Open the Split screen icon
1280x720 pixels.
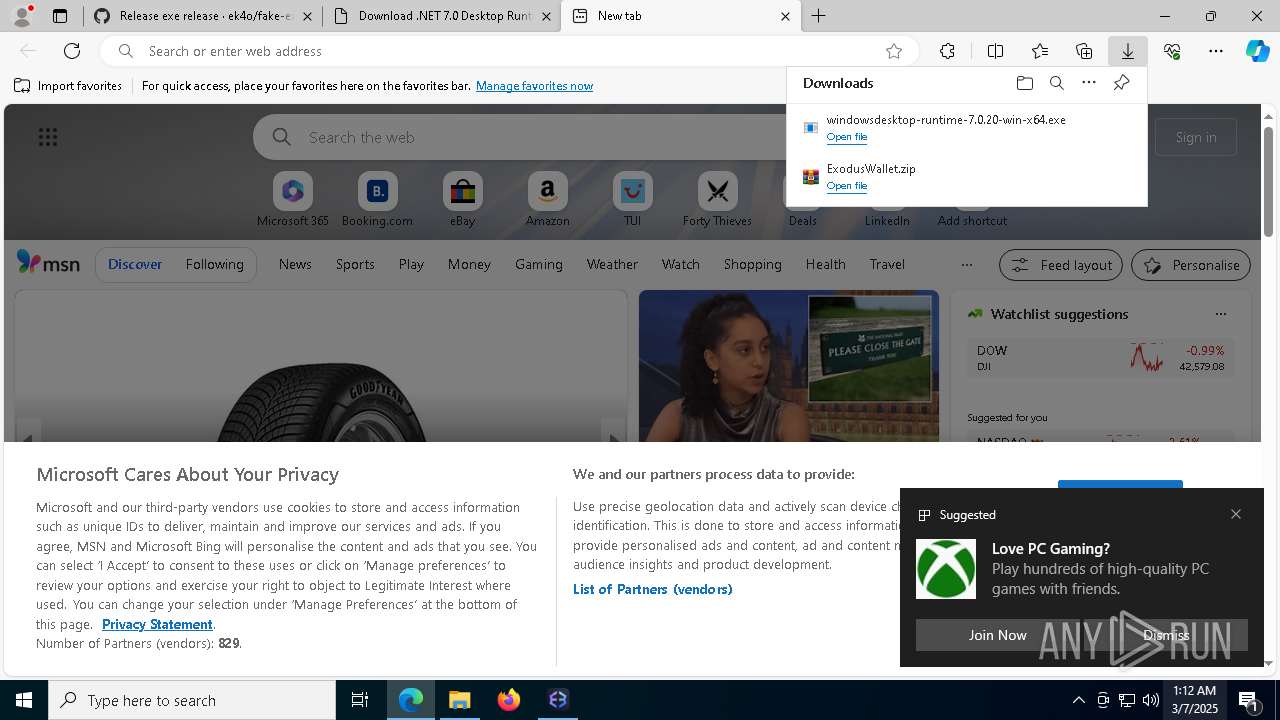click(x=995, y=51)
